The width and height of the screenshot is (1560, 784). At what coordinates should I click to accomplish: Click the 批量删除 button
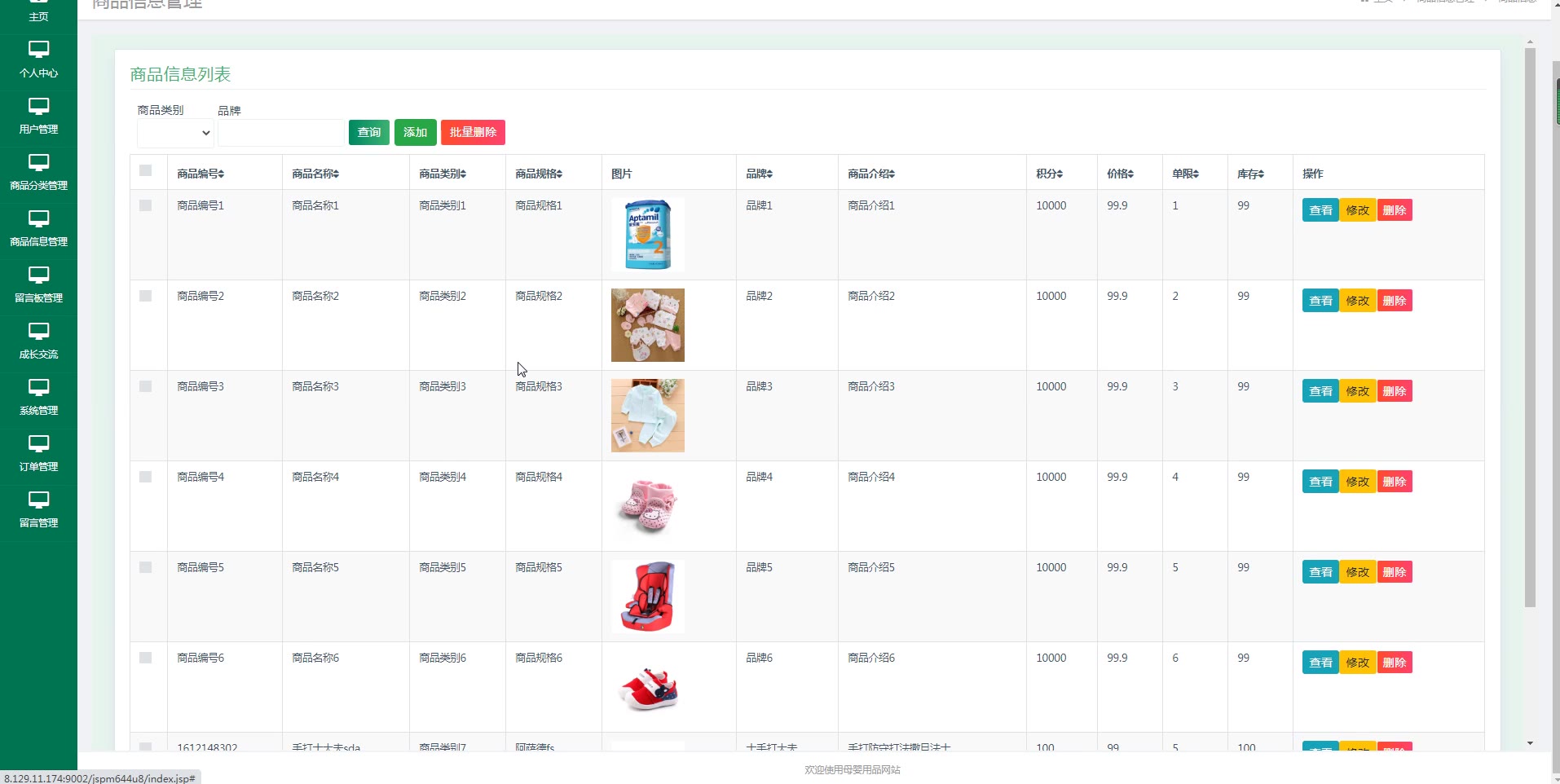[x=473, y=133]
